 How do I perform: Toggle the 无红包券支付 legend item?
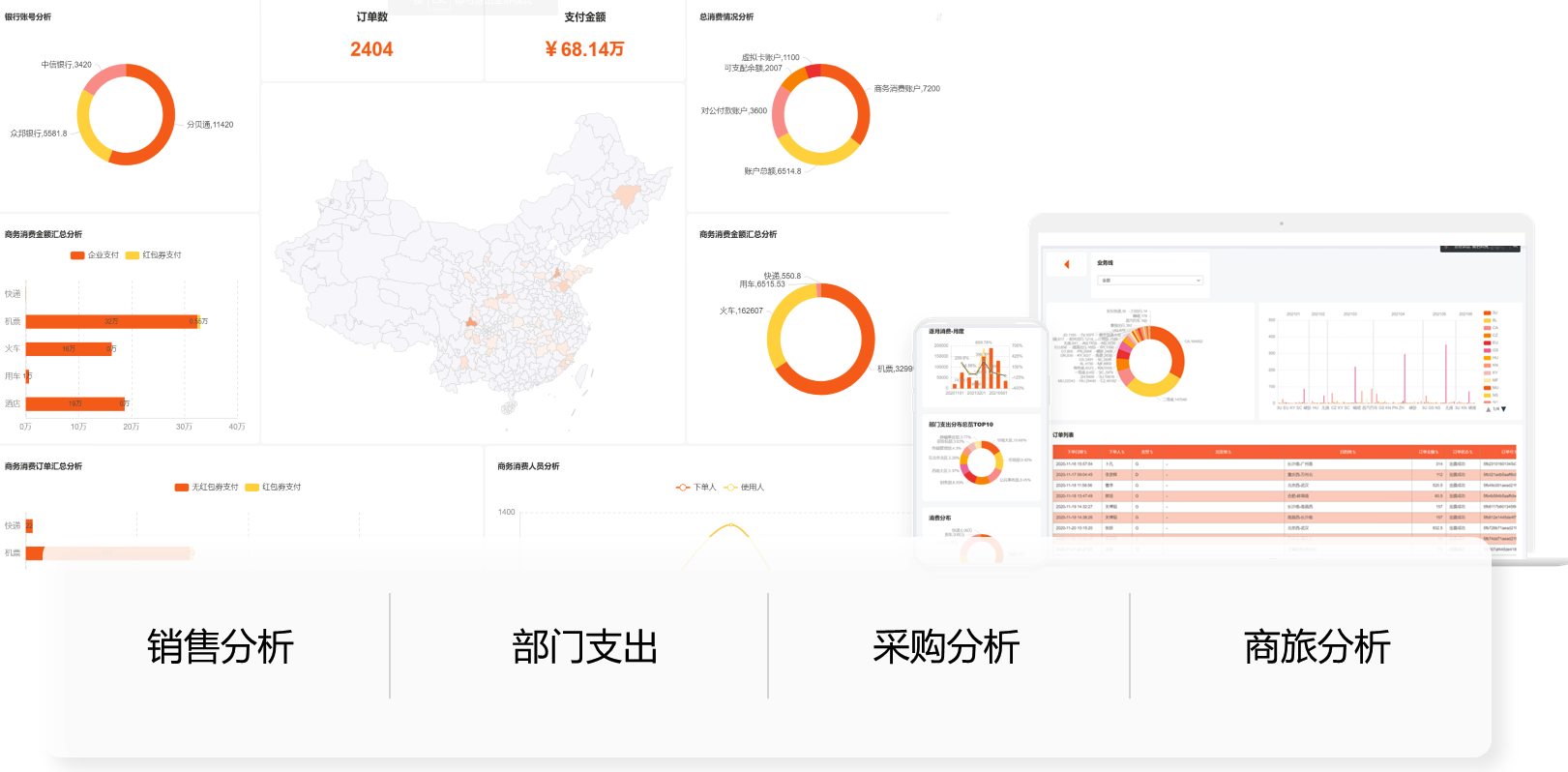click(x=206, y=488)
